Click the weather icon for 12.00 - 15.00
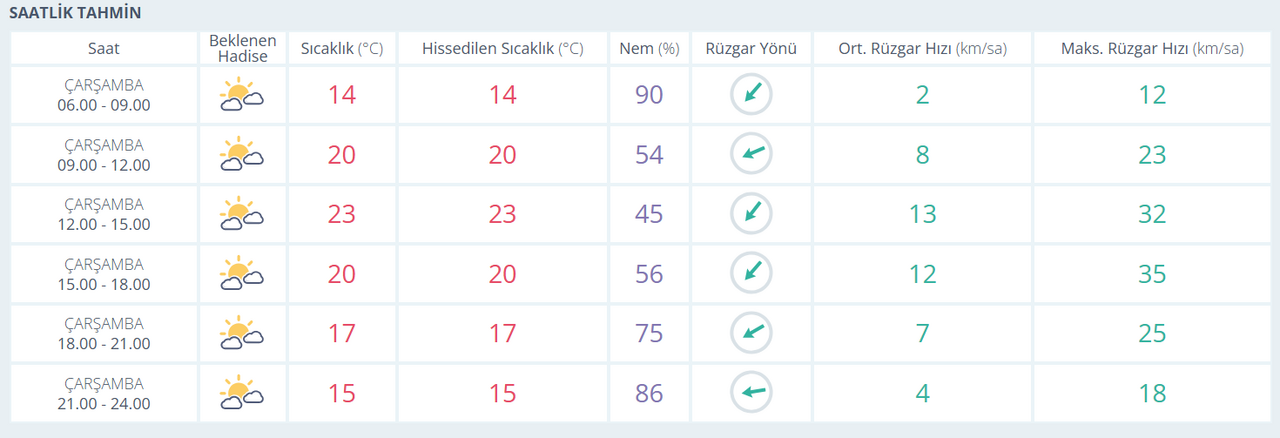This screenshot has height=438, width=1280. pyautogui.click(x=241, y=214)
